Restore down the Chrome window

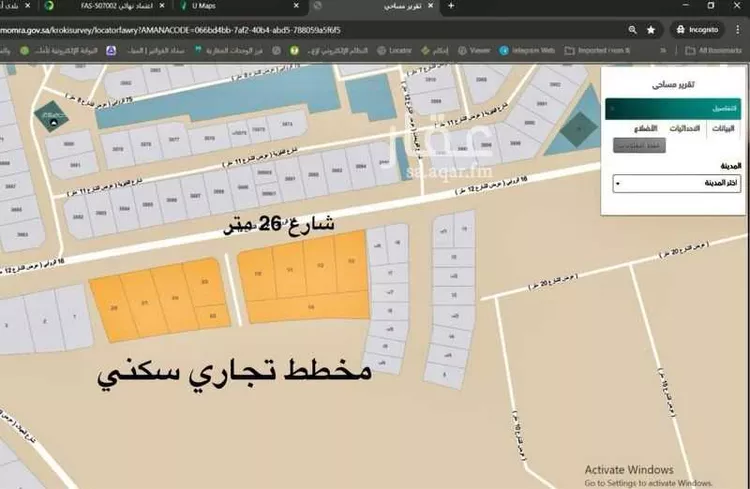coord(711,6)
